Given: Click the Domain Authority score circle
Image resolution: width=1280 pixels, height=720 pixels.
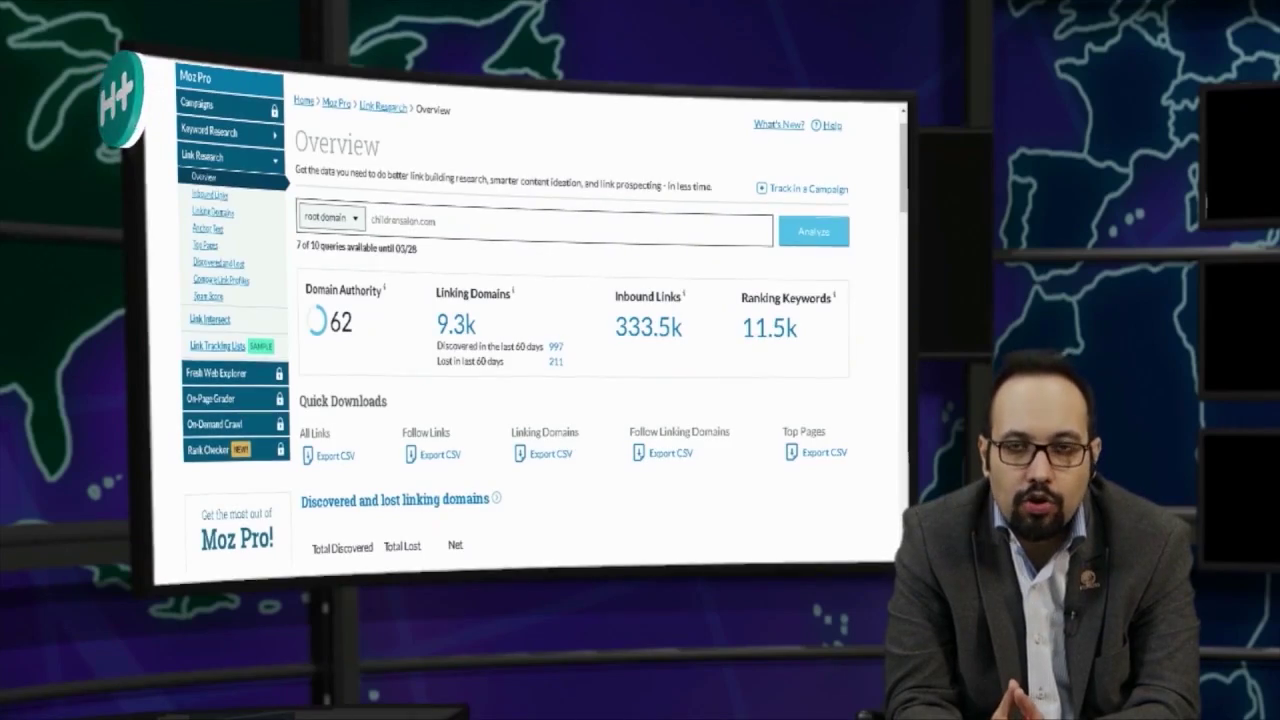Looking at the screenshot, I should point(317,320).
